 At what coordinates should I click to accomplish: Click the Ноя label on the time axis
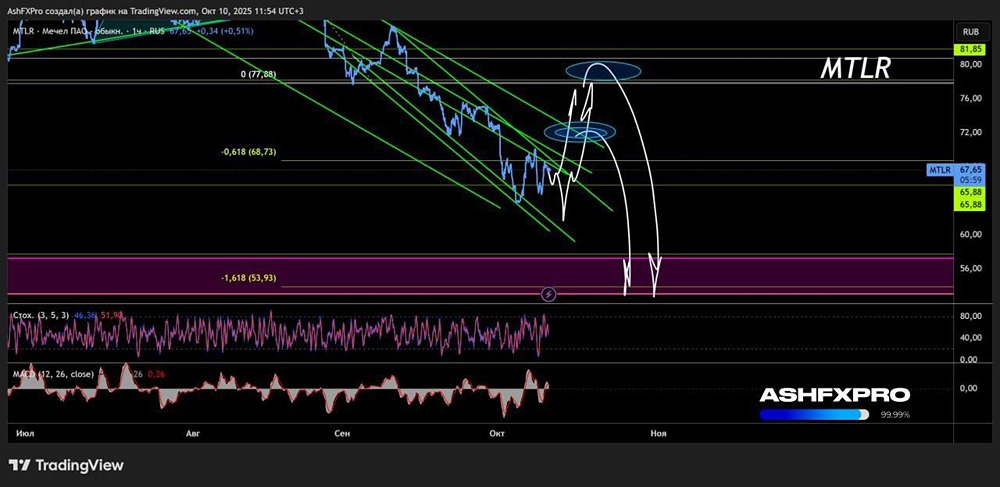pos(658,433)
